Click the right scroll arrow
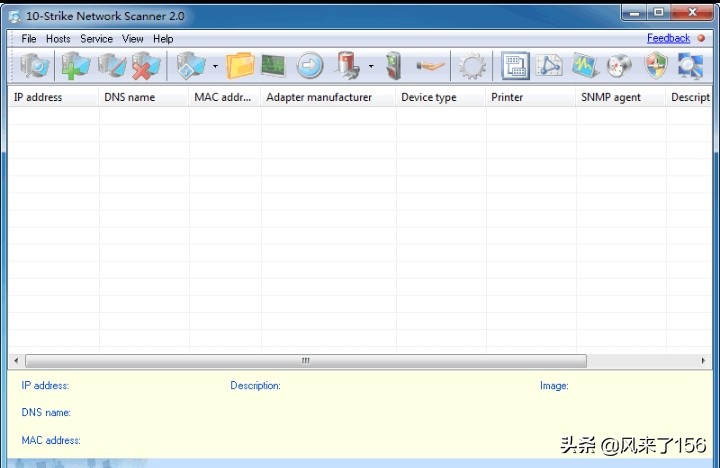 coord(703,361)
